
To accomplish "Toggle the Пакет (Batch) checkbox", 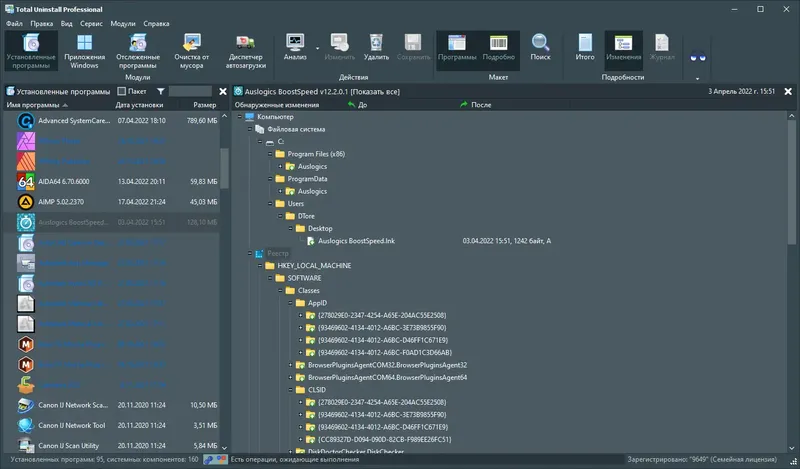I will point(121,91).
